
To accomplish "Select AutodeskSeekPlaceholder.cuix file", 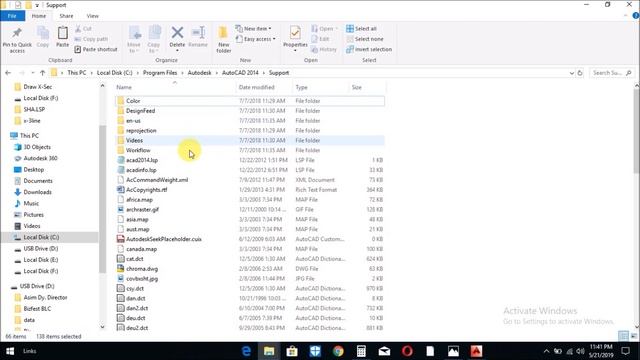I will (250, 239).
